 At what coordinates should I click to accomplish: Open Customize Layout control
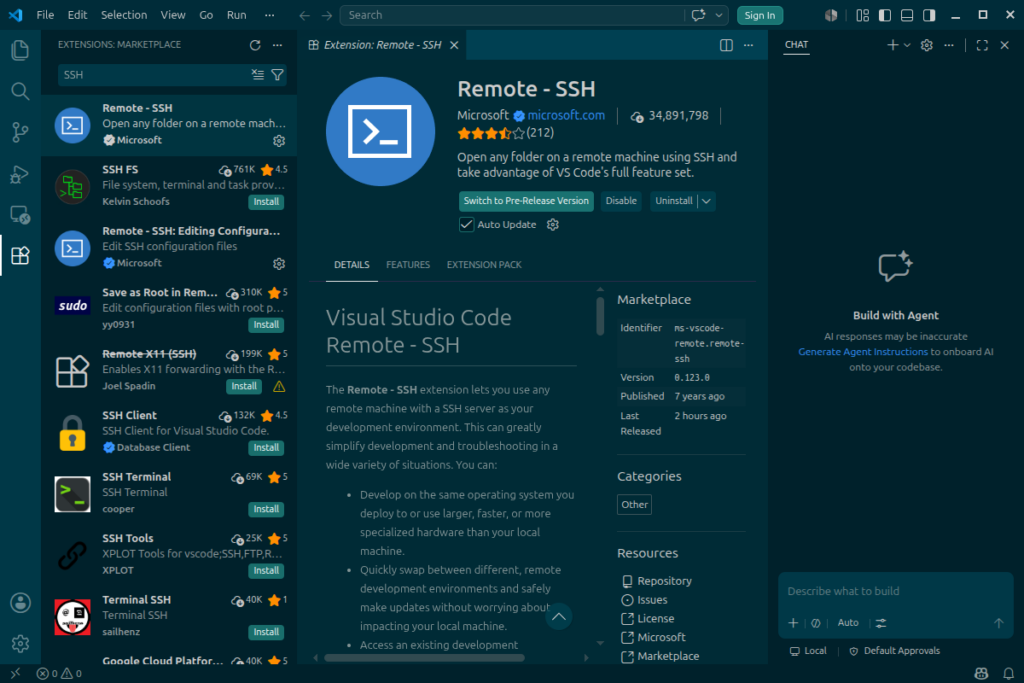coord(863,15)
